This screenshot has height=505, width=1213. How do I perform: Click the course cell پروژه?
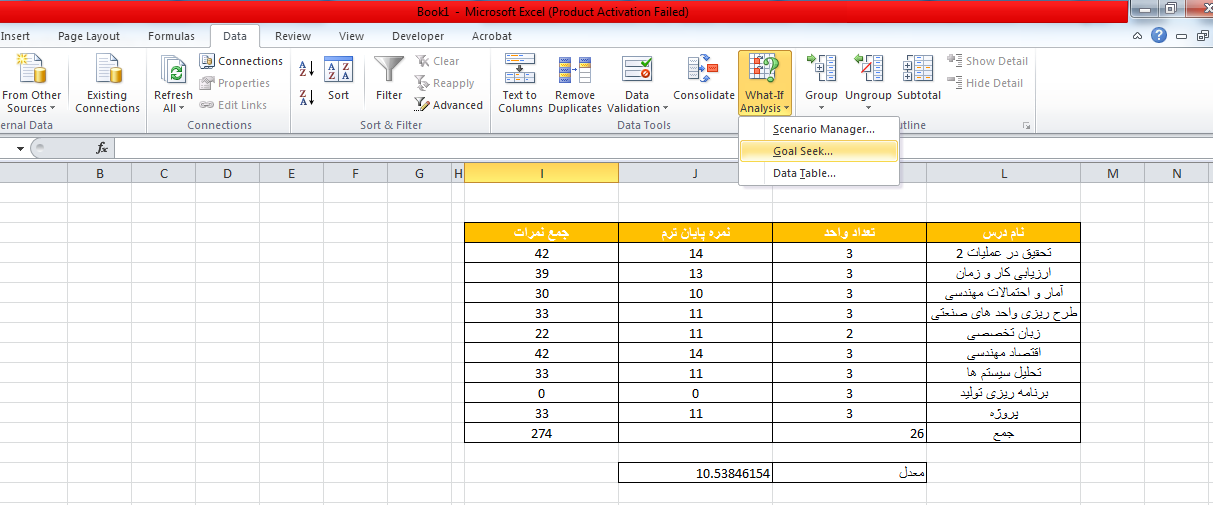1003,412
